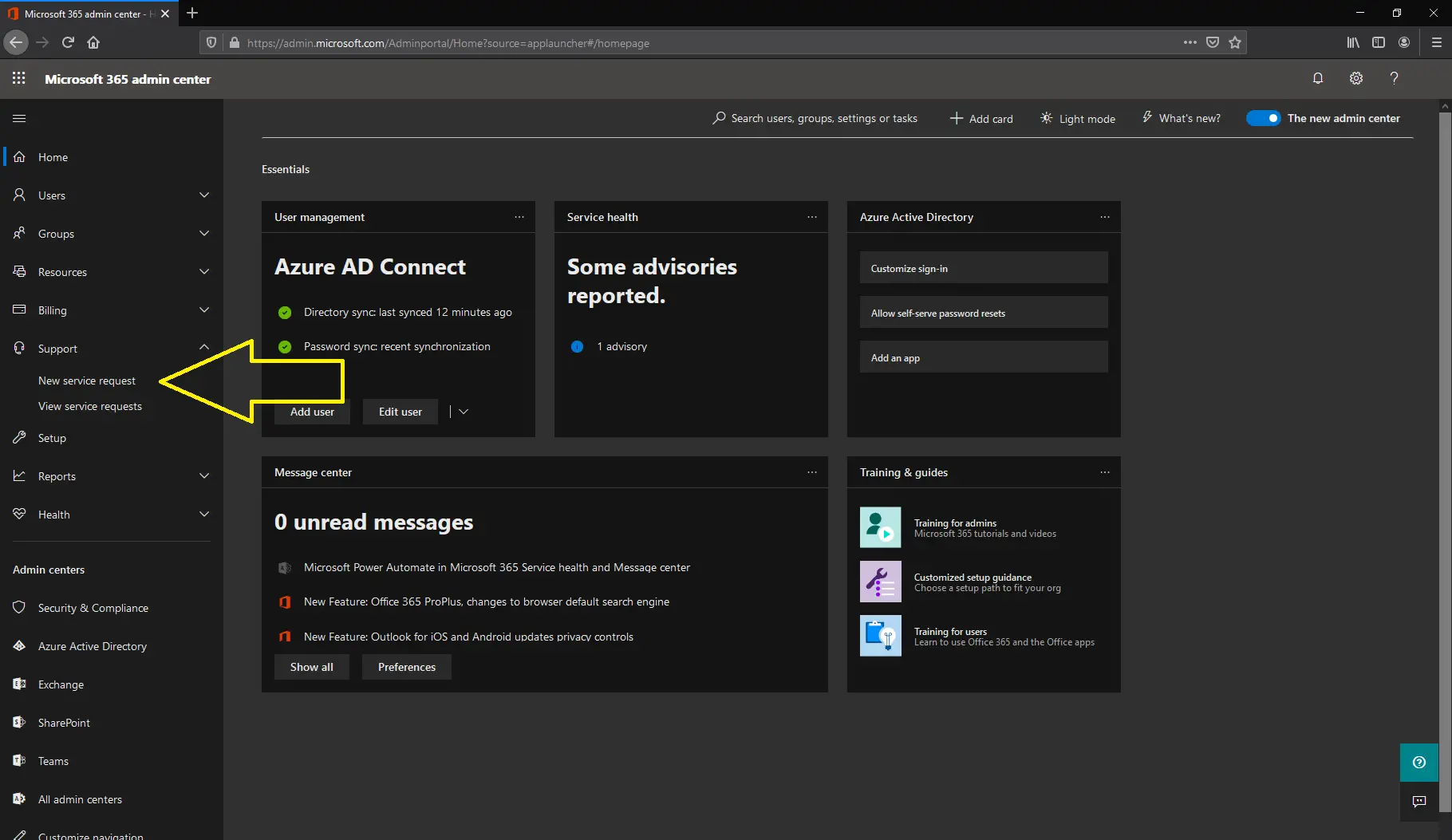This screenshot has width=1452, height=840.
Task: Click the SharePoint admin center icon
Action: [x=20, y=722]
